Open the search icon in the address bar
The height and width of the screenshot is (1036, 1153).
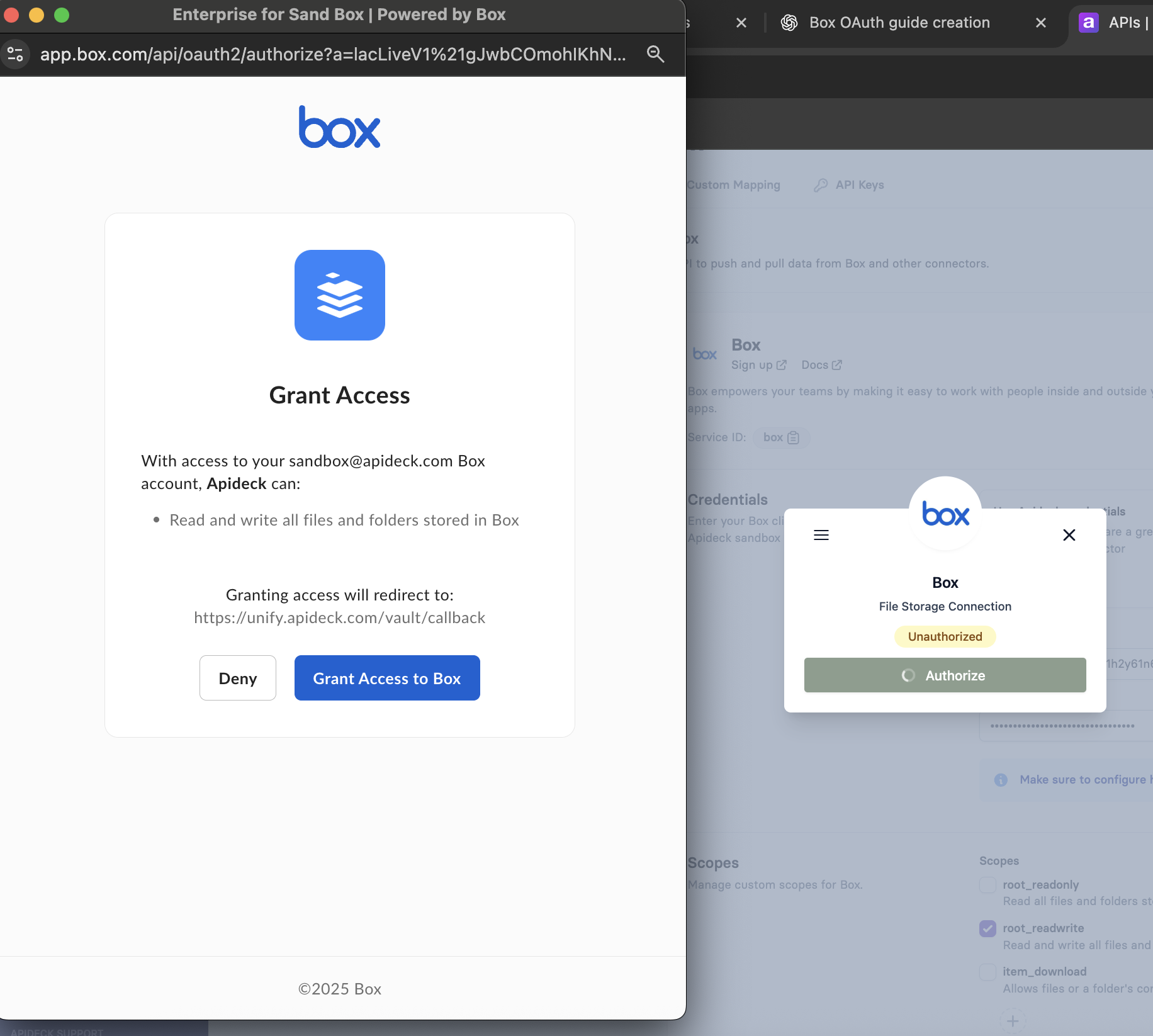(656, 54)
